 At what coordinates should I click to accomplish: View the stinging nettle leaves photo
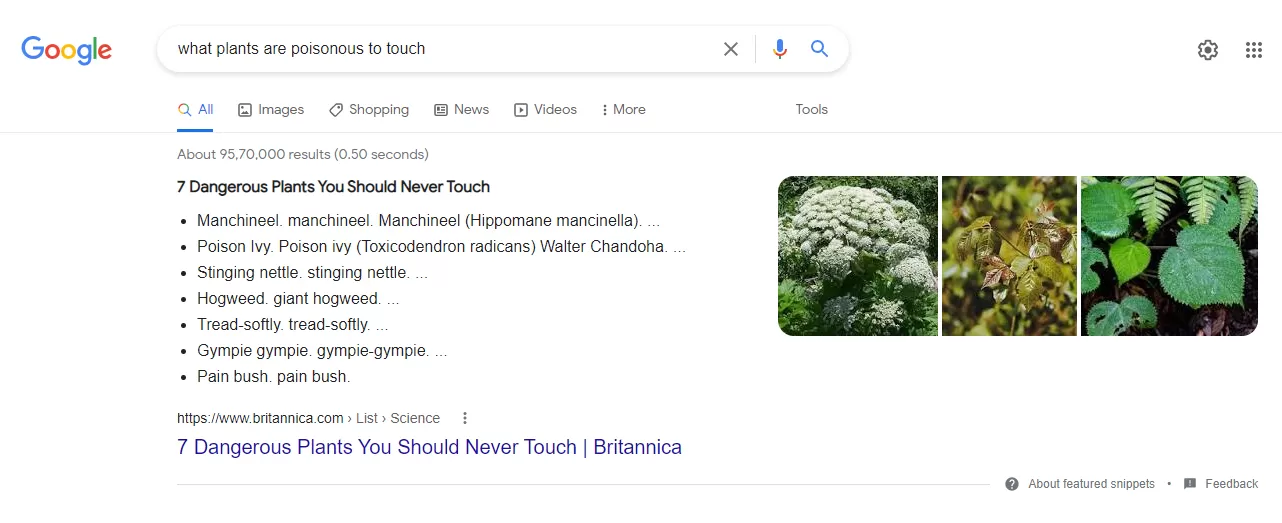click(x=1169, y=256)
